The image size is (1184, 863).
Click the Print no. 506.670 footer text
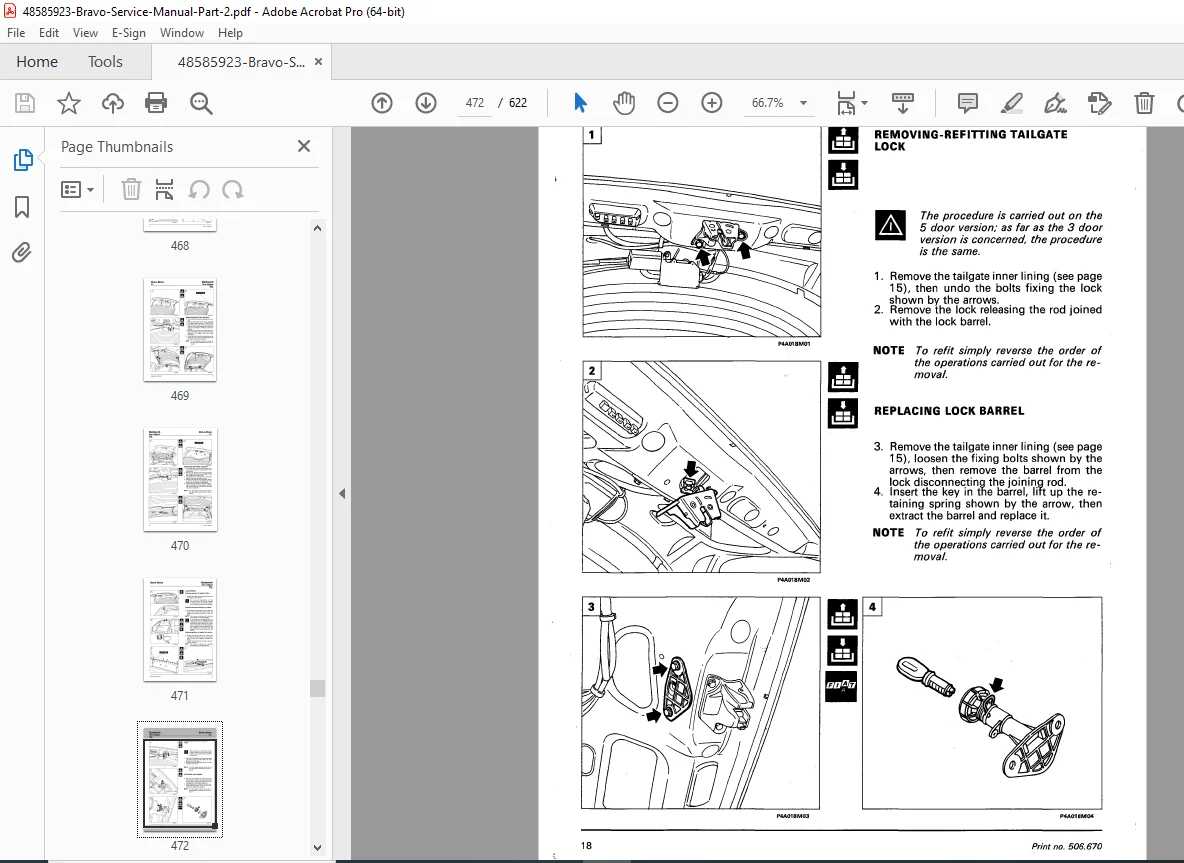1066,846
